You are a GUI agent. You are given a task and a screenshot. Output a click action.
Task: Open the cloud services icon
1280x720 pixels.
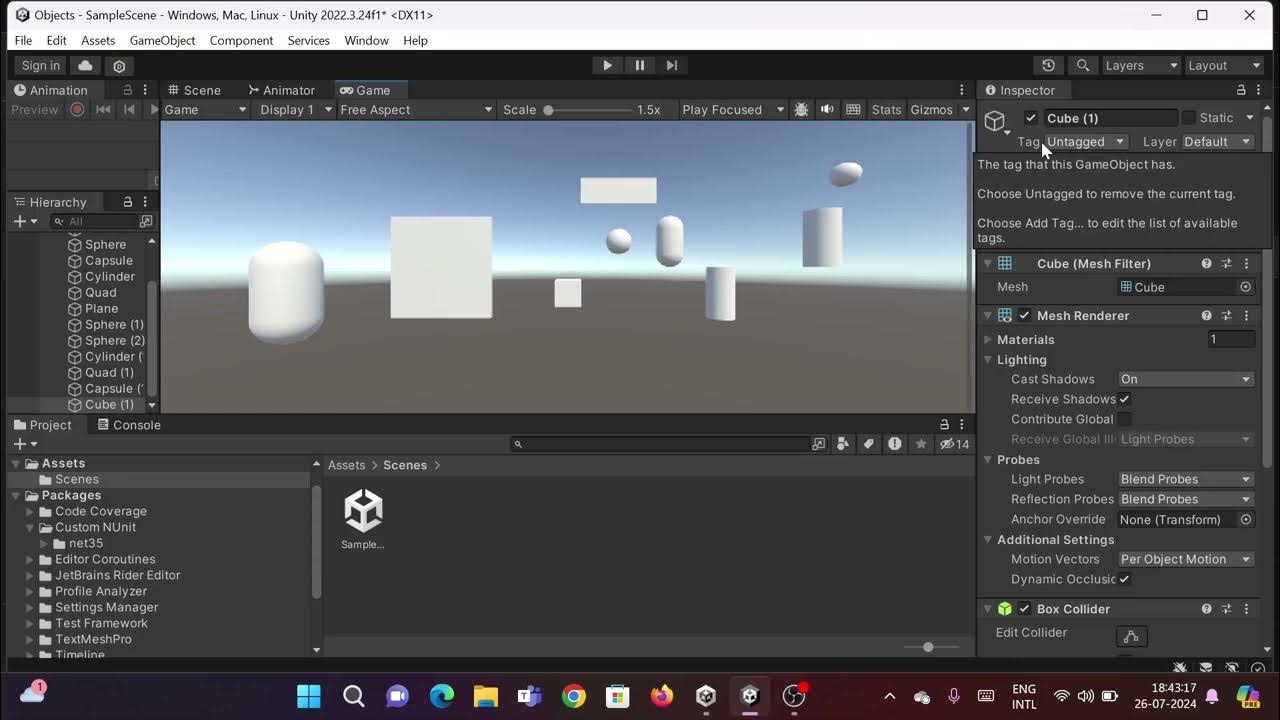(85, 66)
